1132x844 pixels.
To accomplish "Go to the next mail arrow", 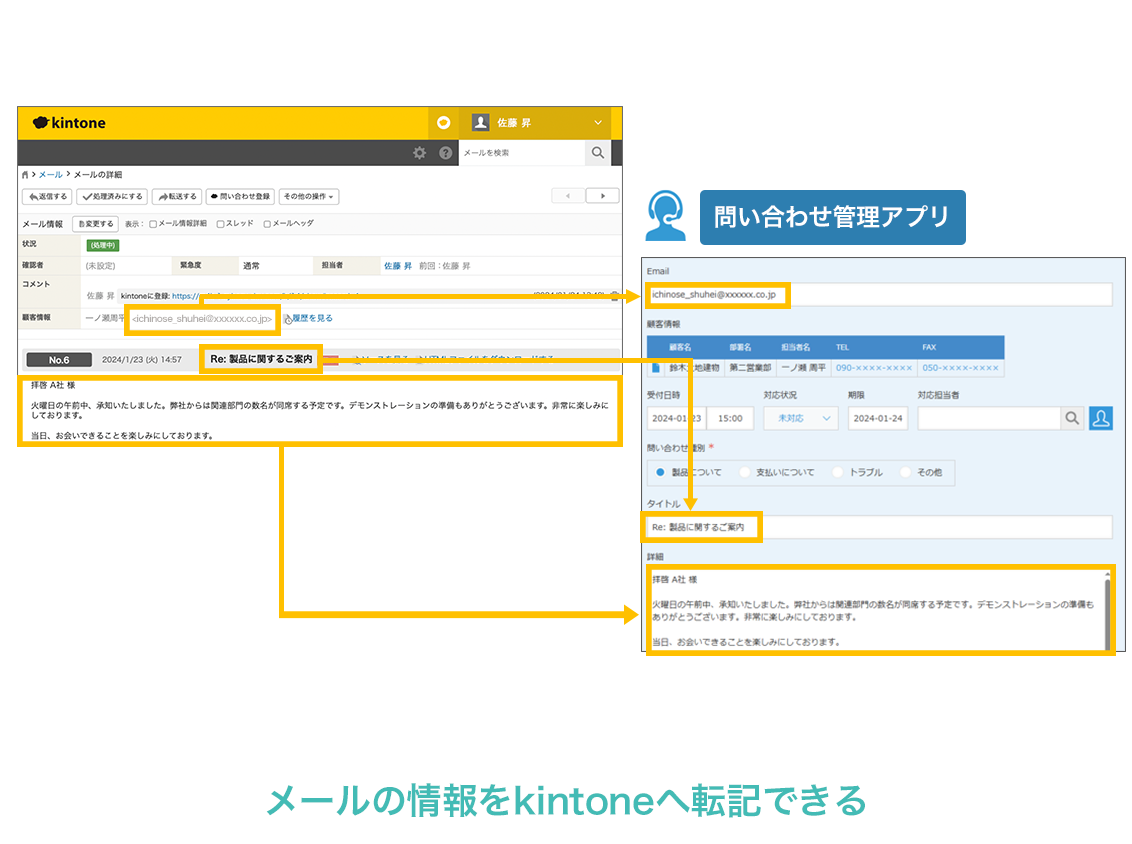I will [x=602, y=196].
